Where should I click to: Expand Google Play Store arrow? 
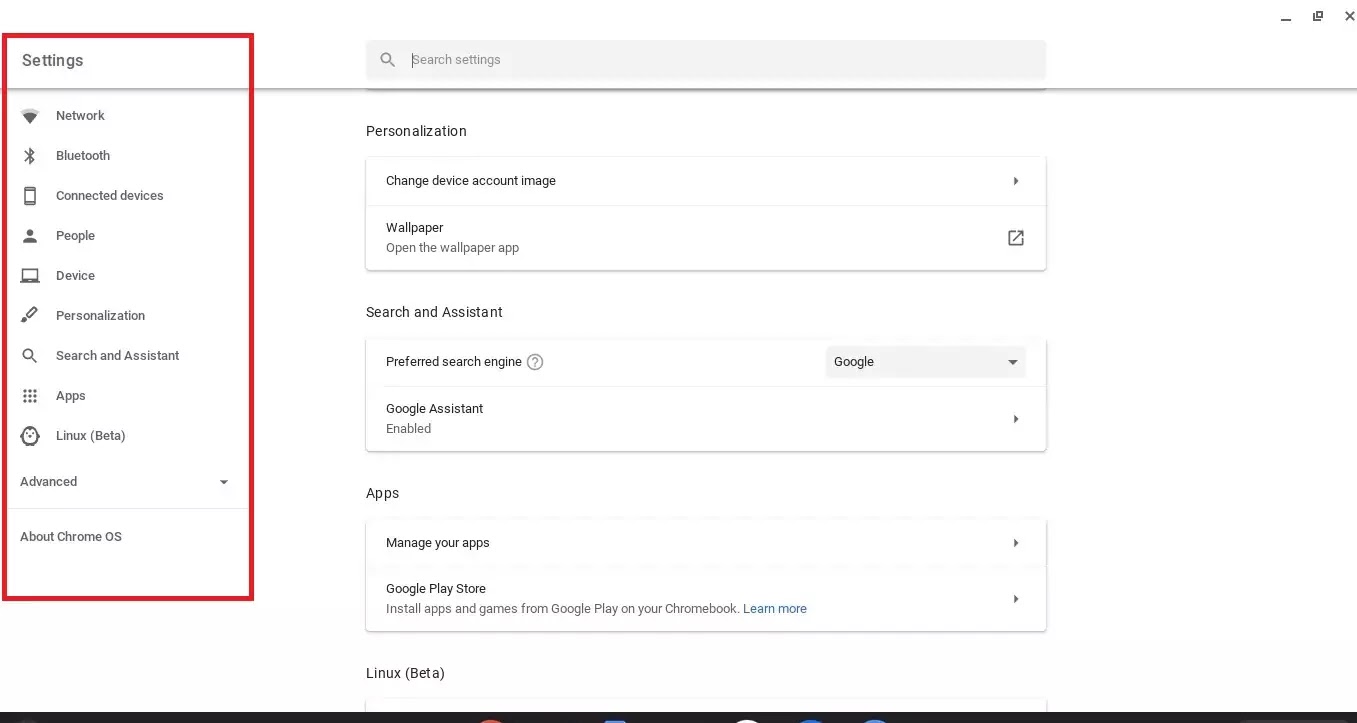click(x=1015, y=599)
